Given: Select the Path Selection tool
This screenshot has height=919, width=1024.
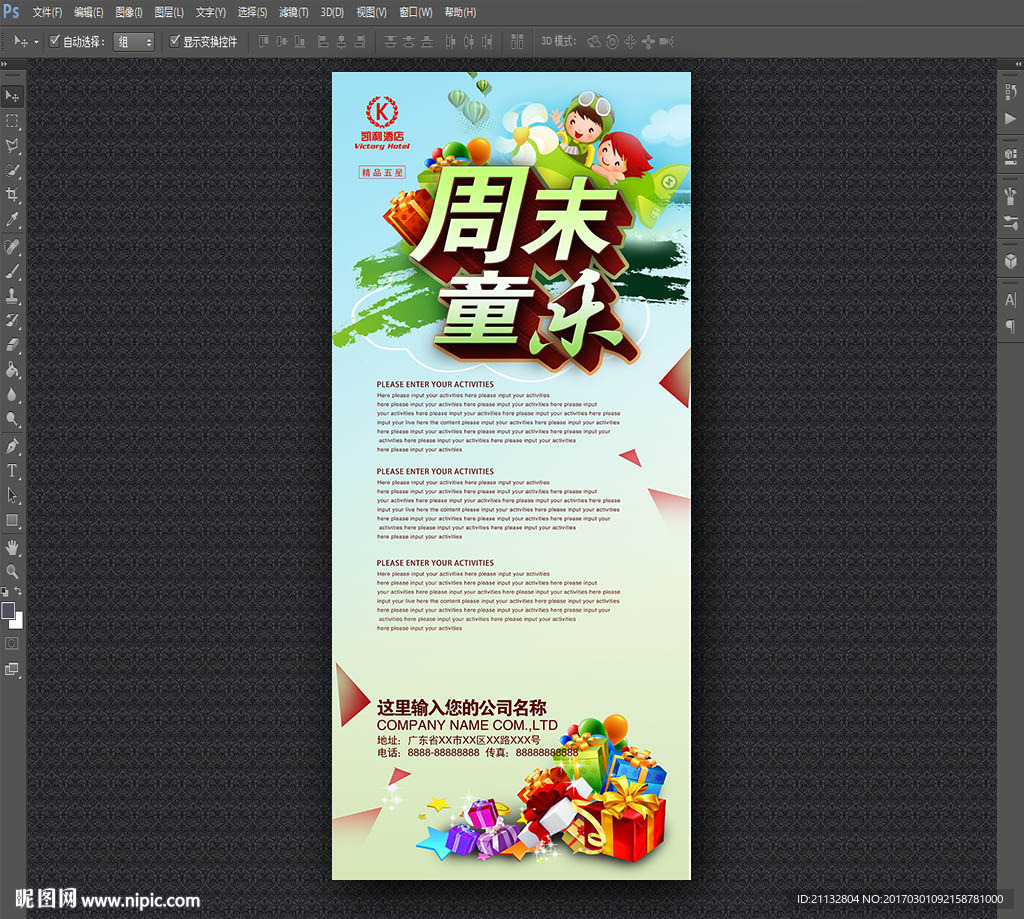Looking at the screenshot, I should click(12, 495).
